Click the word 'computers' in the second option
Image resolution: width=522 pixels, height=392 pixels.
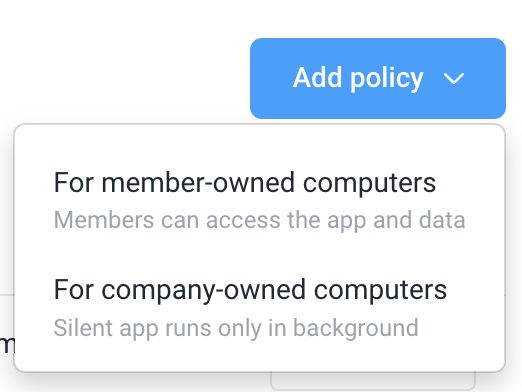click(x=380, y=291)
